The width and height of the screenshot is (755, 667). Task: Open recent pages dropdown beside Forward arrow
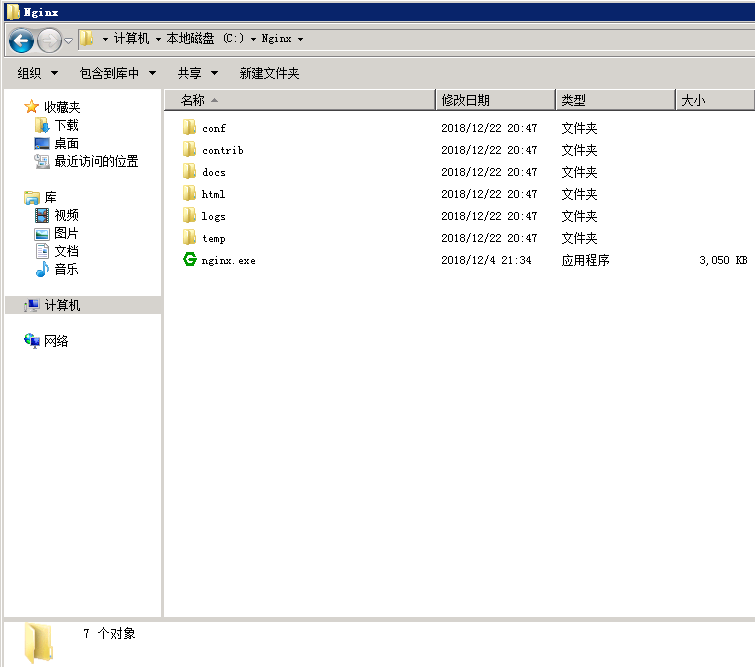click(68, 40)
